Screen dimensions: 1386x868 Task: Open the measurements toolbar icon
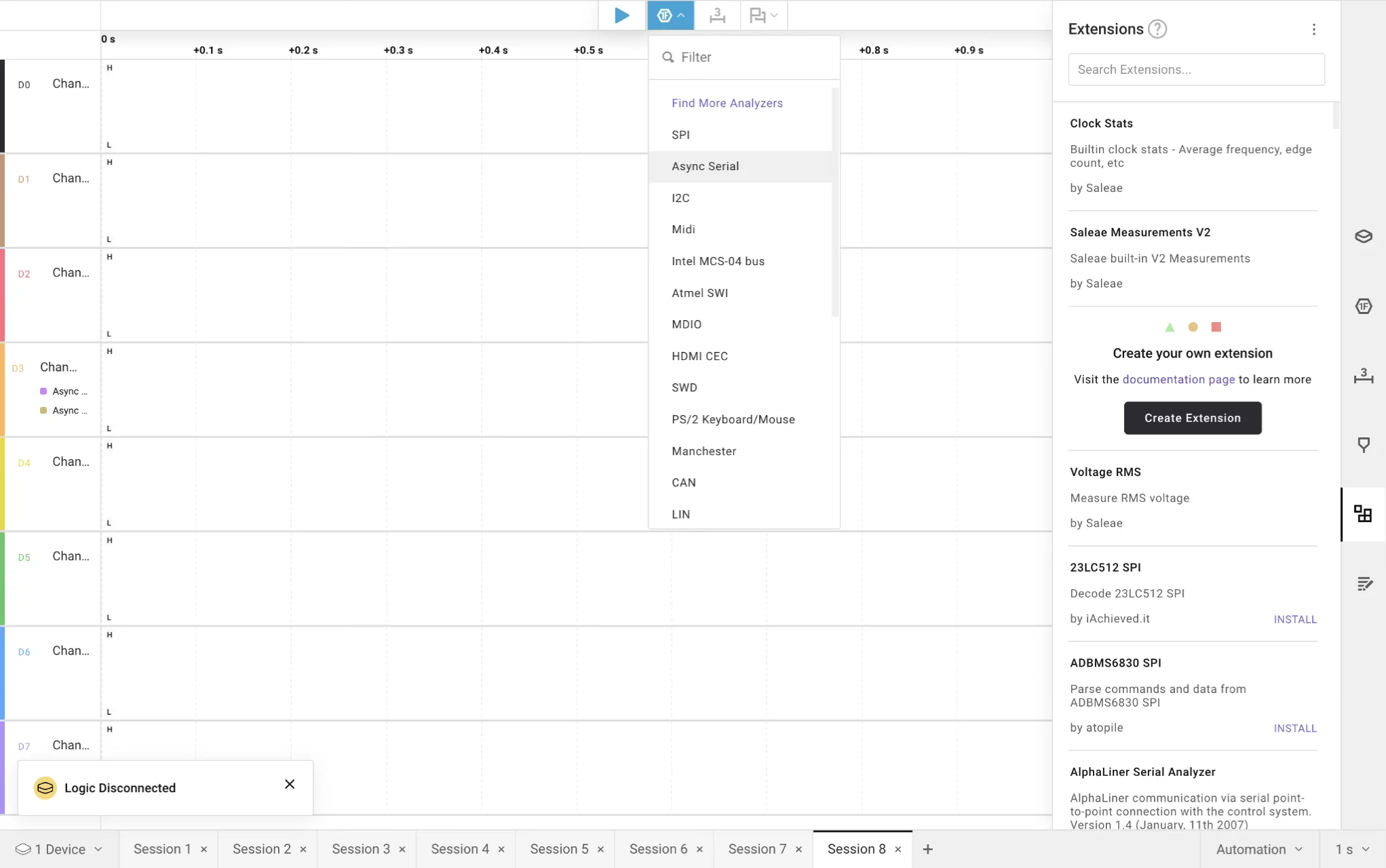(x=717, y=15)
